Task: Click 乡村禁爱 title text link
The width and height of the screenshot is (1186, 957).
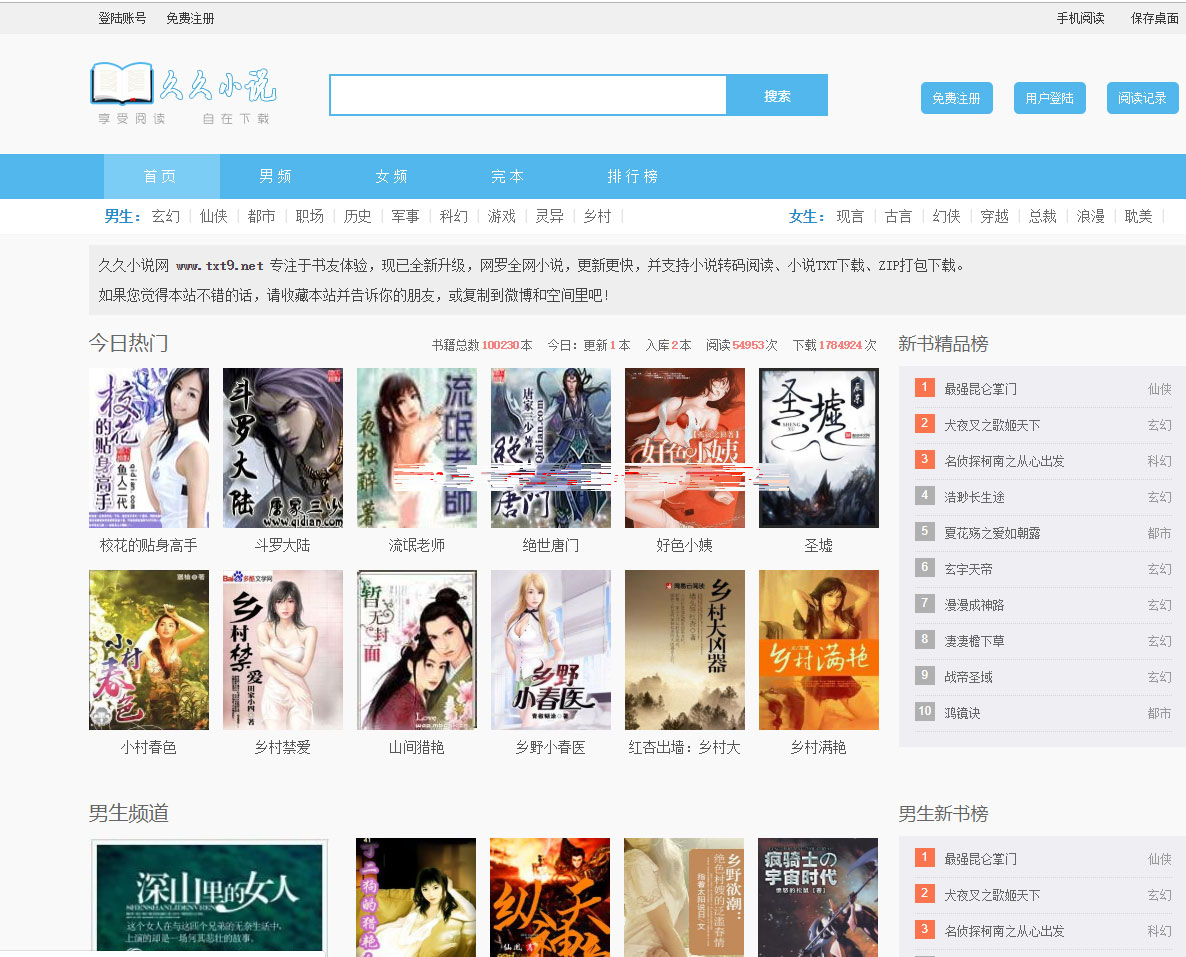Action: pyautogui.click(x=283, y=747)
